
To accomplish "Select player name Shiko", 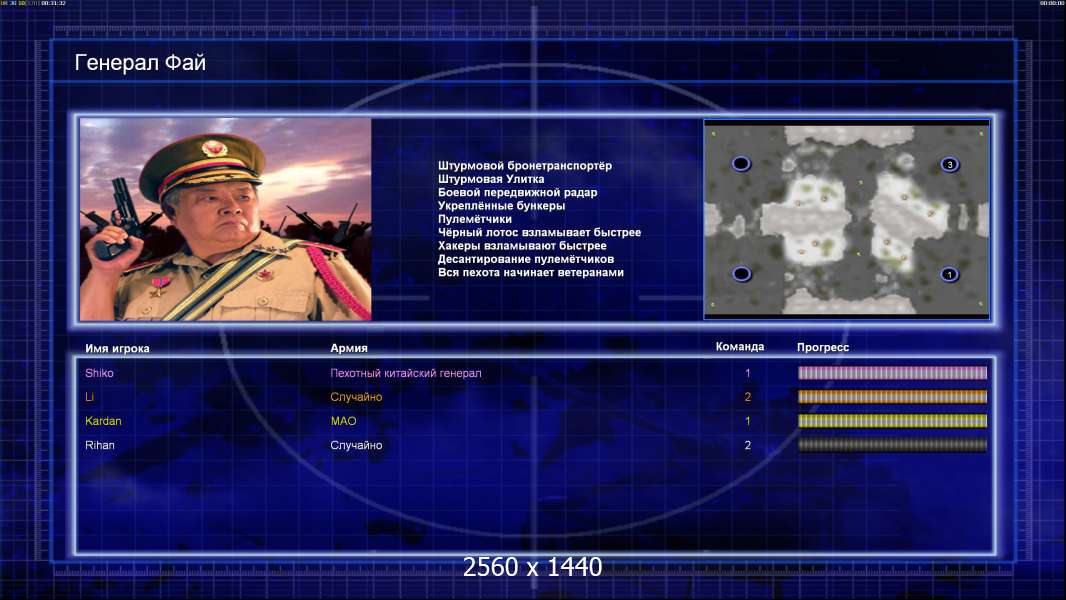I will tap(99, 373).
